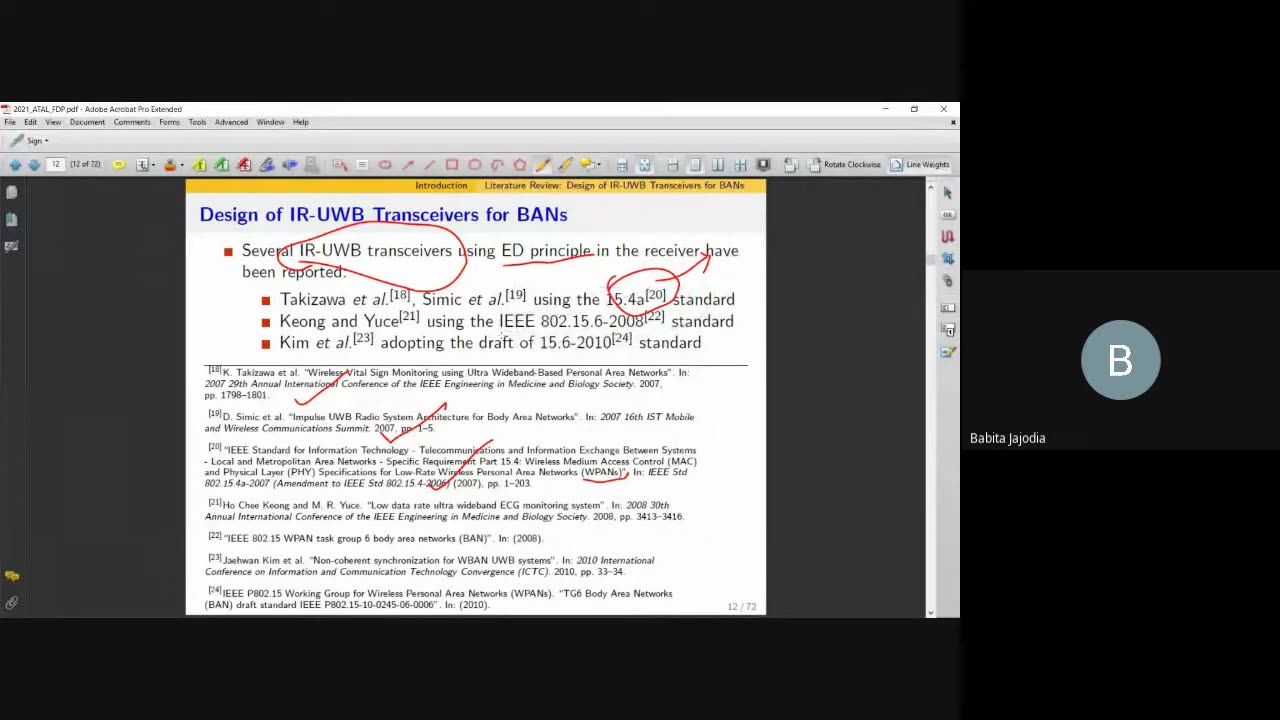
Task: Choose the Select Object arrow tool
Action: 947,192
